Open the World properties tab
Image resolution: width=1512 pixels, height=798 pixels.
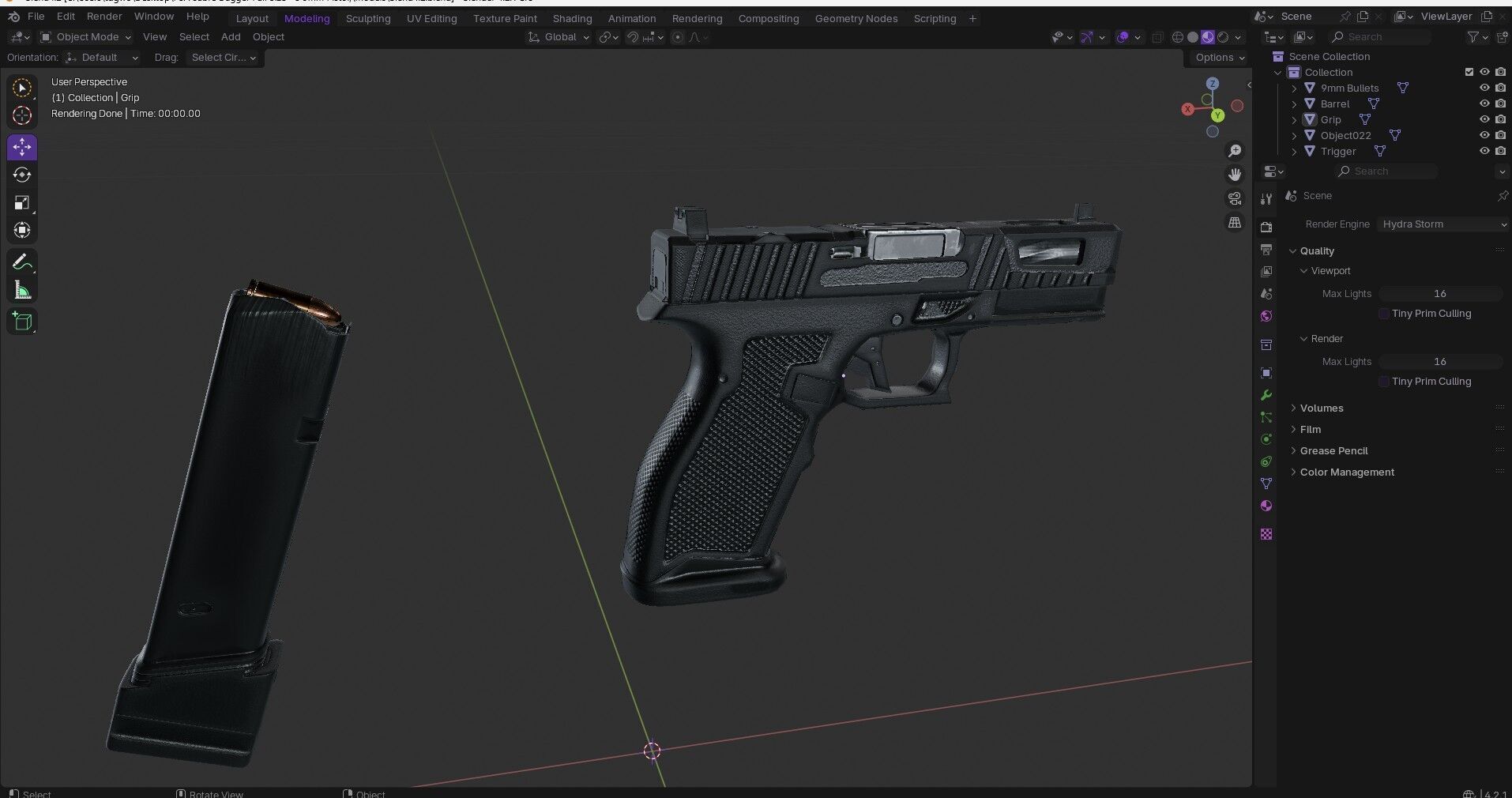point(1266,316)
